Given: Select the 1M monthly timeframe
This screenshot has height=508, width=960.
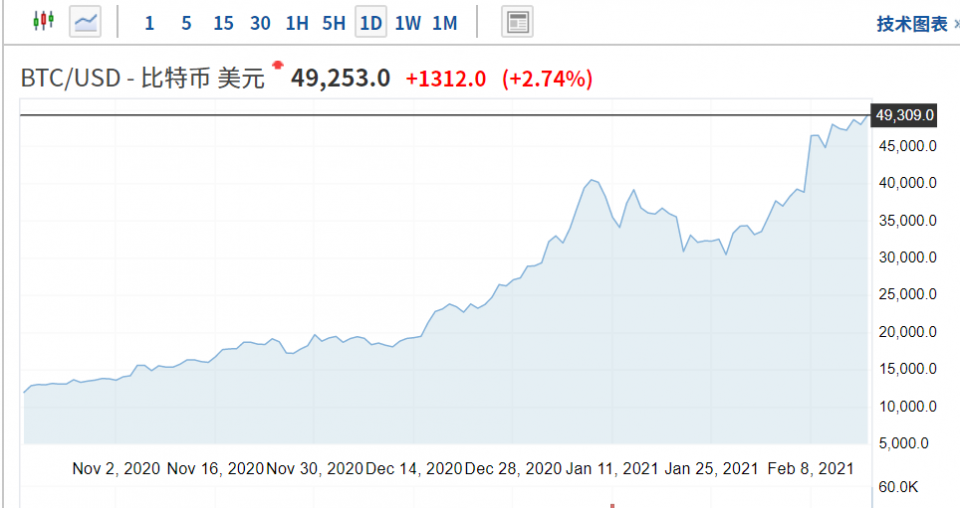Looking at the screenshot, I should (445, 23).
